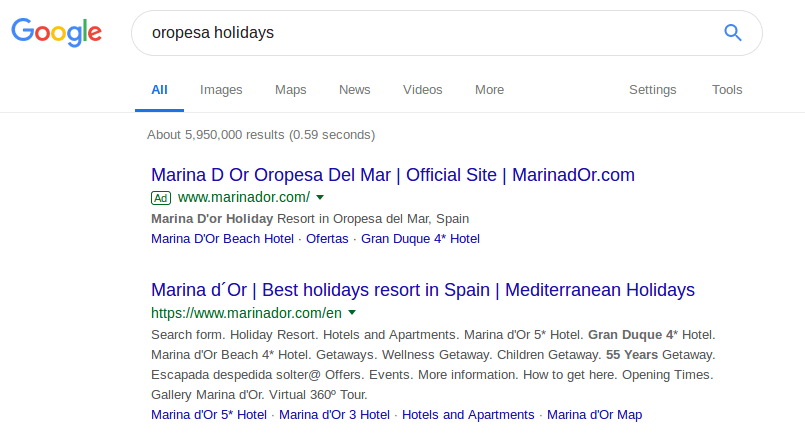Open Marina d´Or Best holidays resort result
The height and width of the screenshot is (441, 805).
tap(423, 290)
